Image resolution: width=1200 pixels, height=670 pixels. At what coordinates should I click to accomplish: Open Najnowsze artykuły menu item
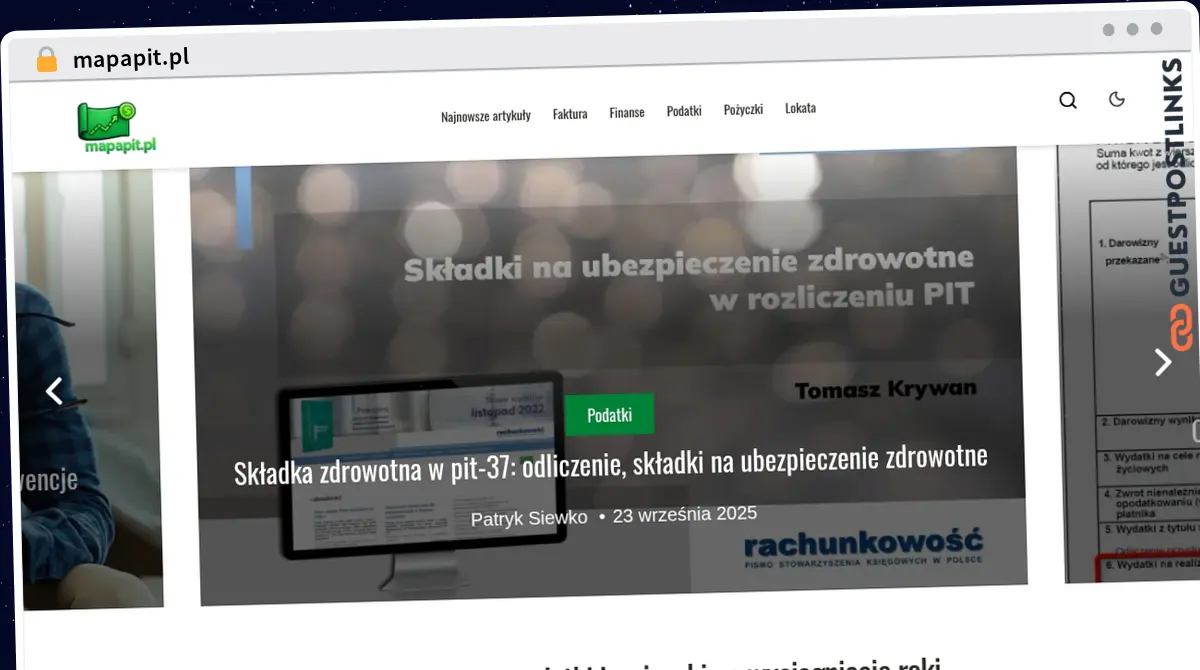tap(486, 116)
